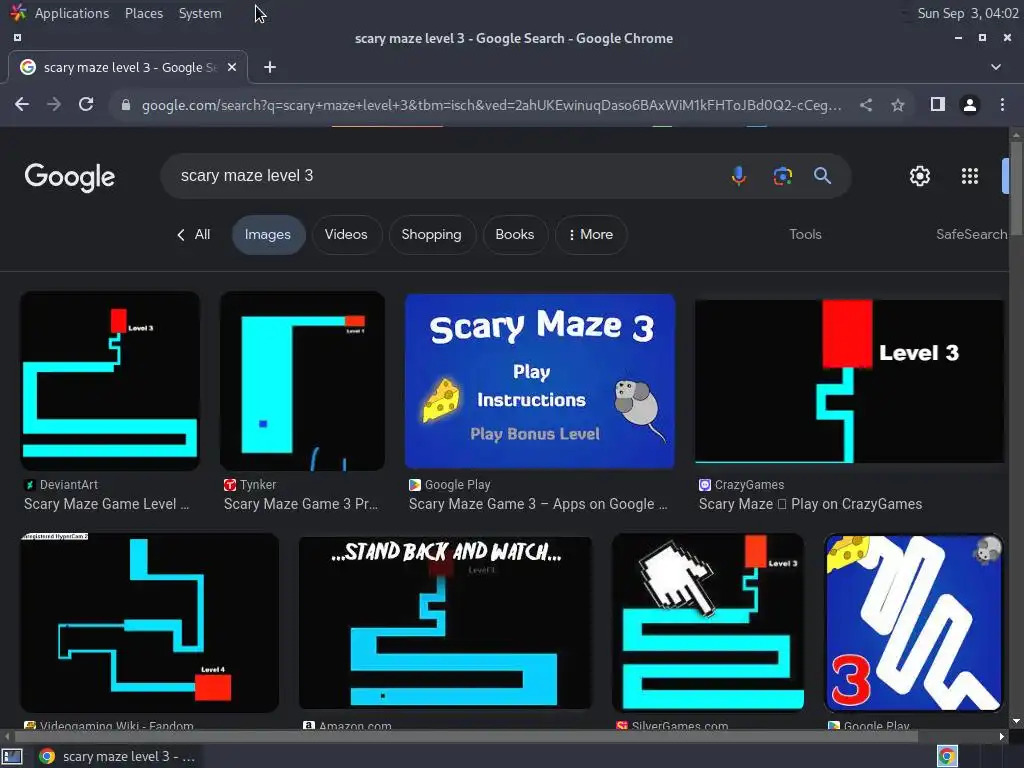Go back to previous page
Screen dimensions: 1024x768
click(x=22, y=104)
